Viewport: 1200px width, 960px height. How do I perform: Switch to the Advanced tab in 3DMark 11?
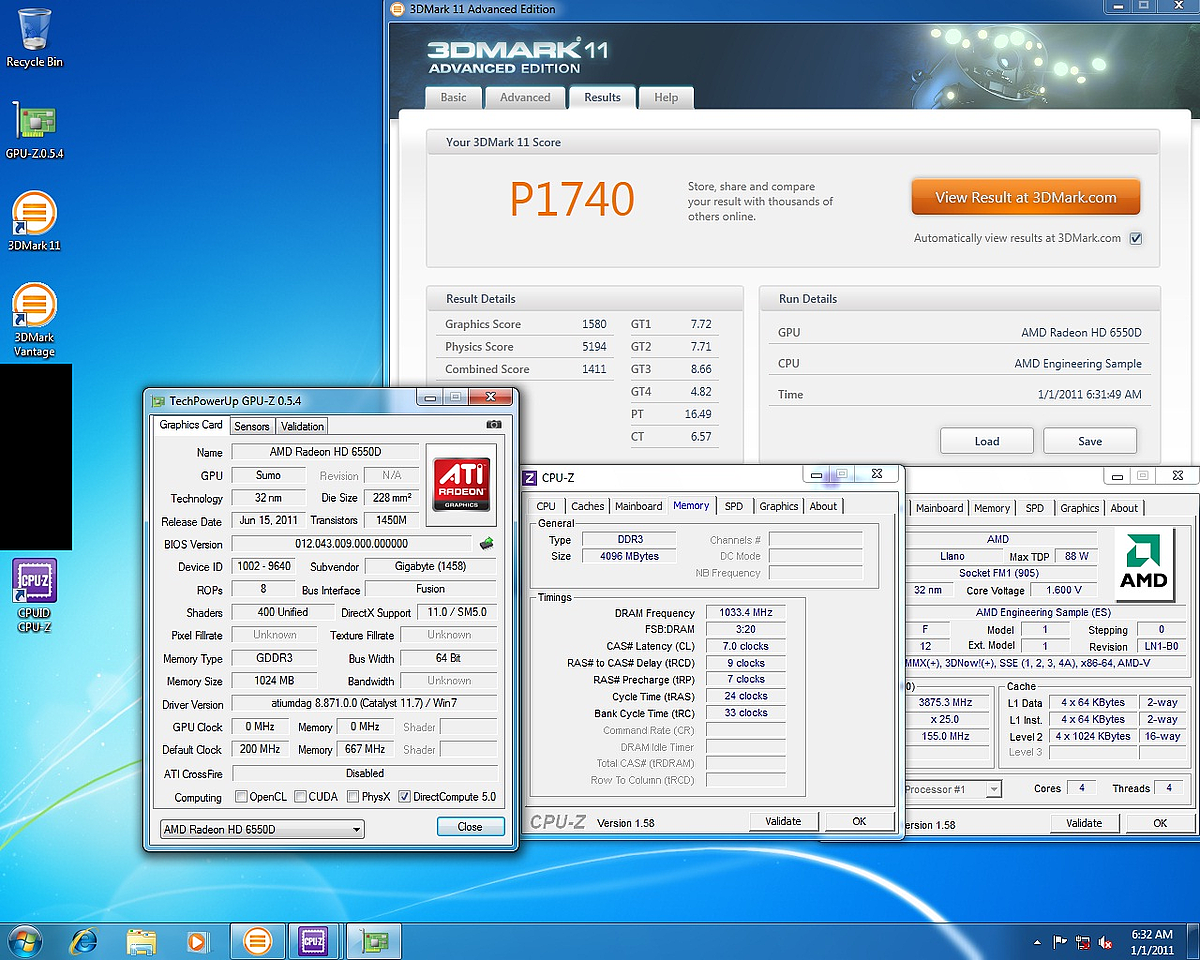[525, 98]
